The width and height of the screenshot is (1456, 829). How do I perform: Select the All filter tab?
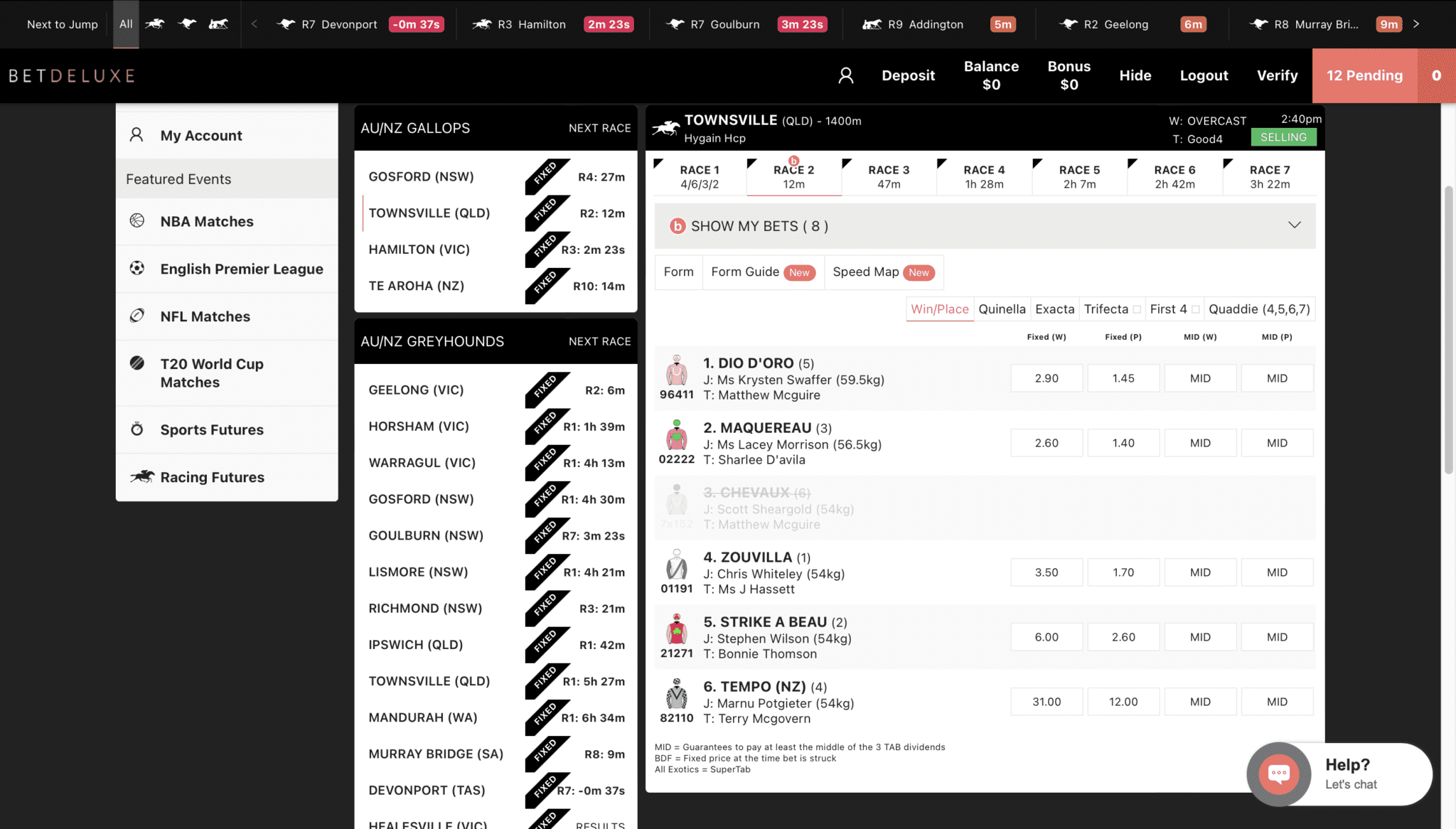pos(126,24)
